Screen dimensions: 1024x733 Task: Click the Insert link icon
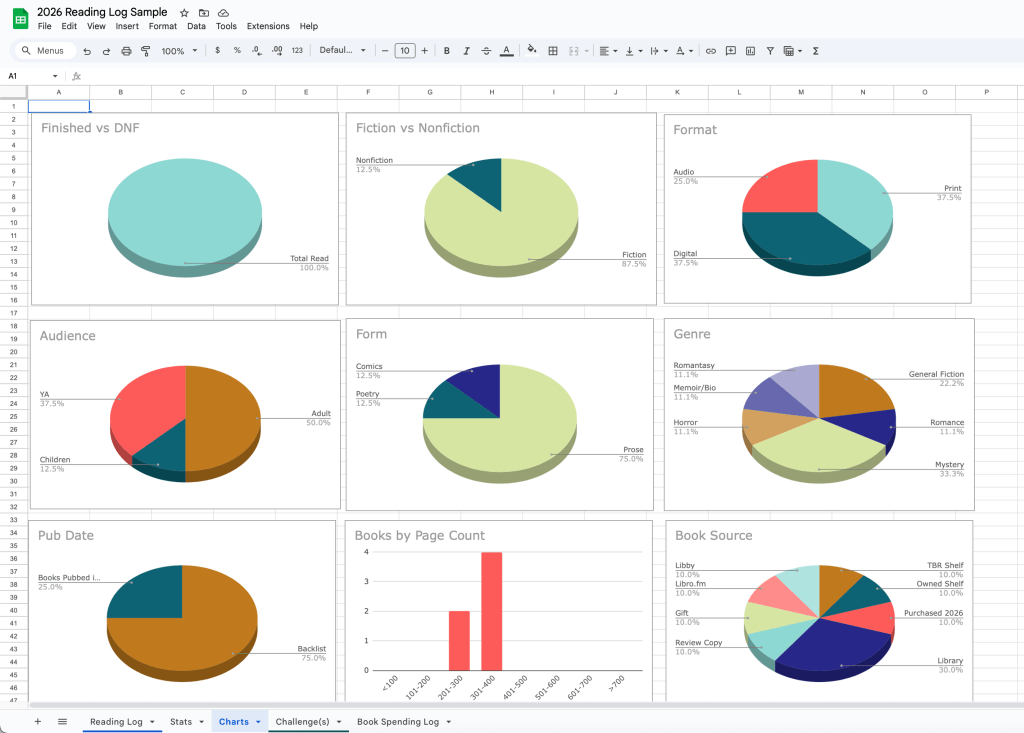coord(711,51)
